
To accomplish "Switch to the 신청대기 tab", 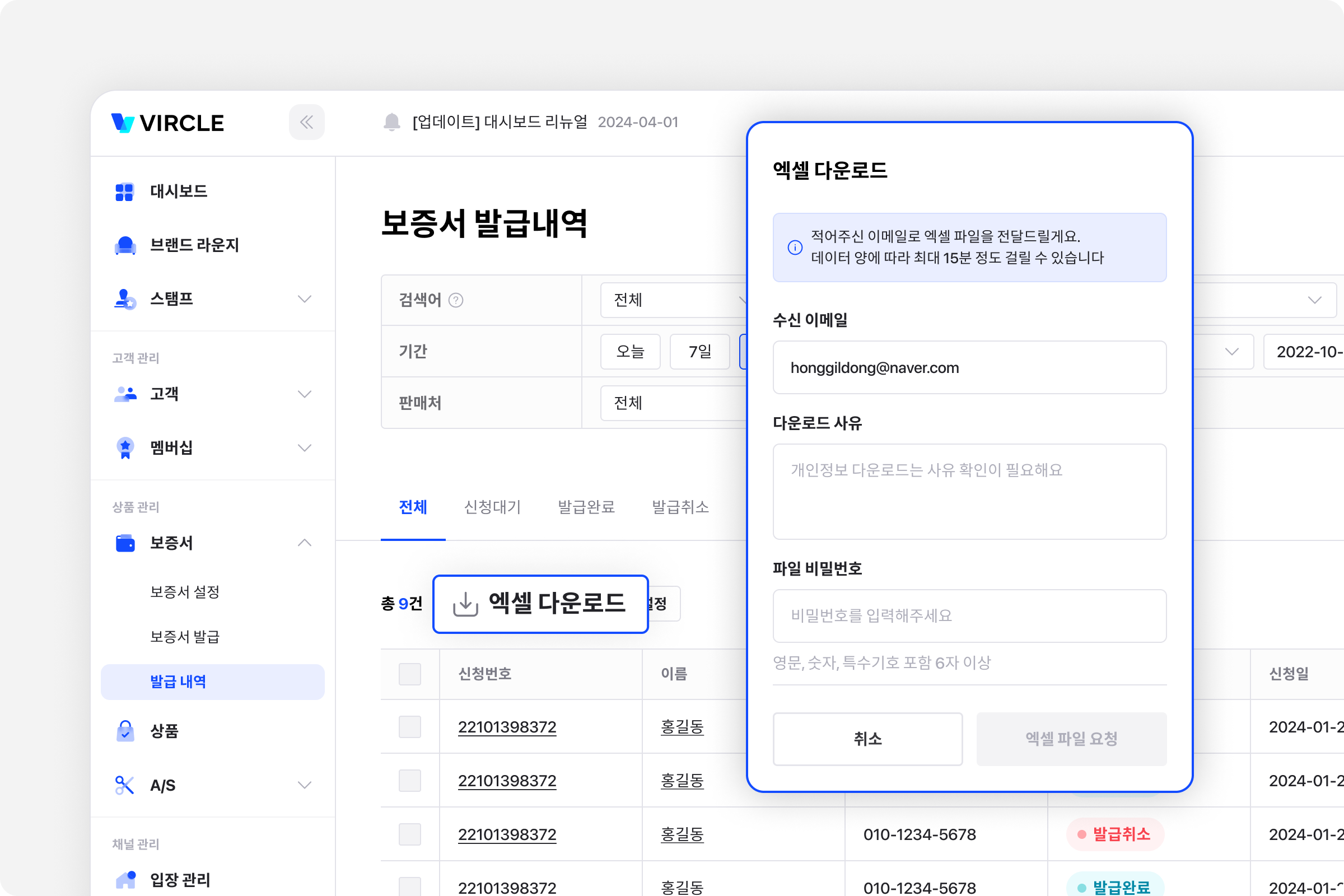I will 492,507.
